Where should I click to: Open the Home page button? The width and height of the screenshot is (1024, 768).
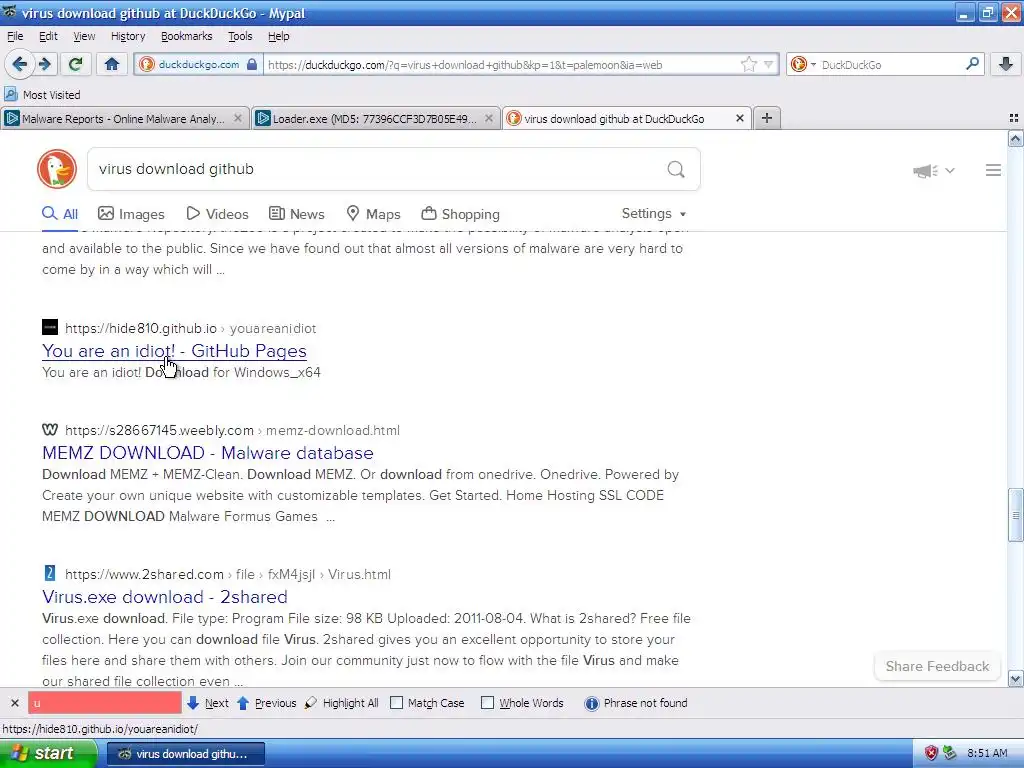112,64
